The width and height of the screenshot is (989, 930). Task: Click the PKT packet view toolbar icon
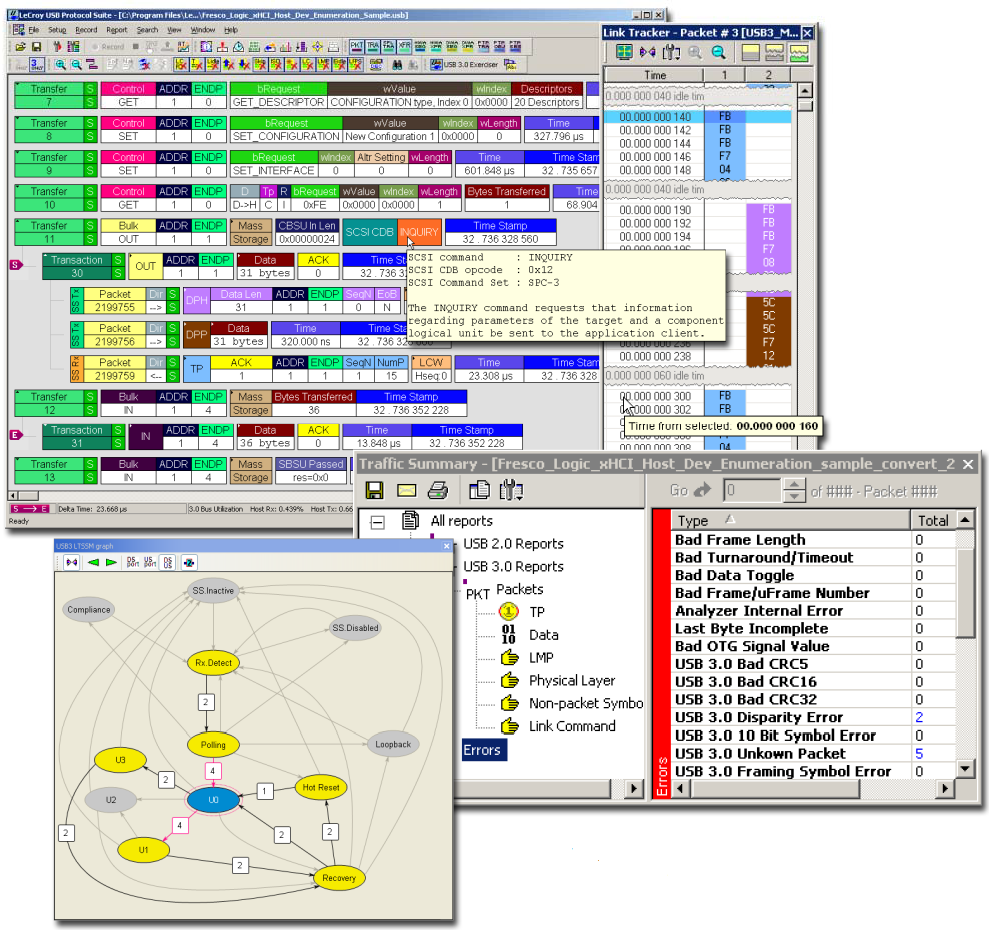coord(358,46)
